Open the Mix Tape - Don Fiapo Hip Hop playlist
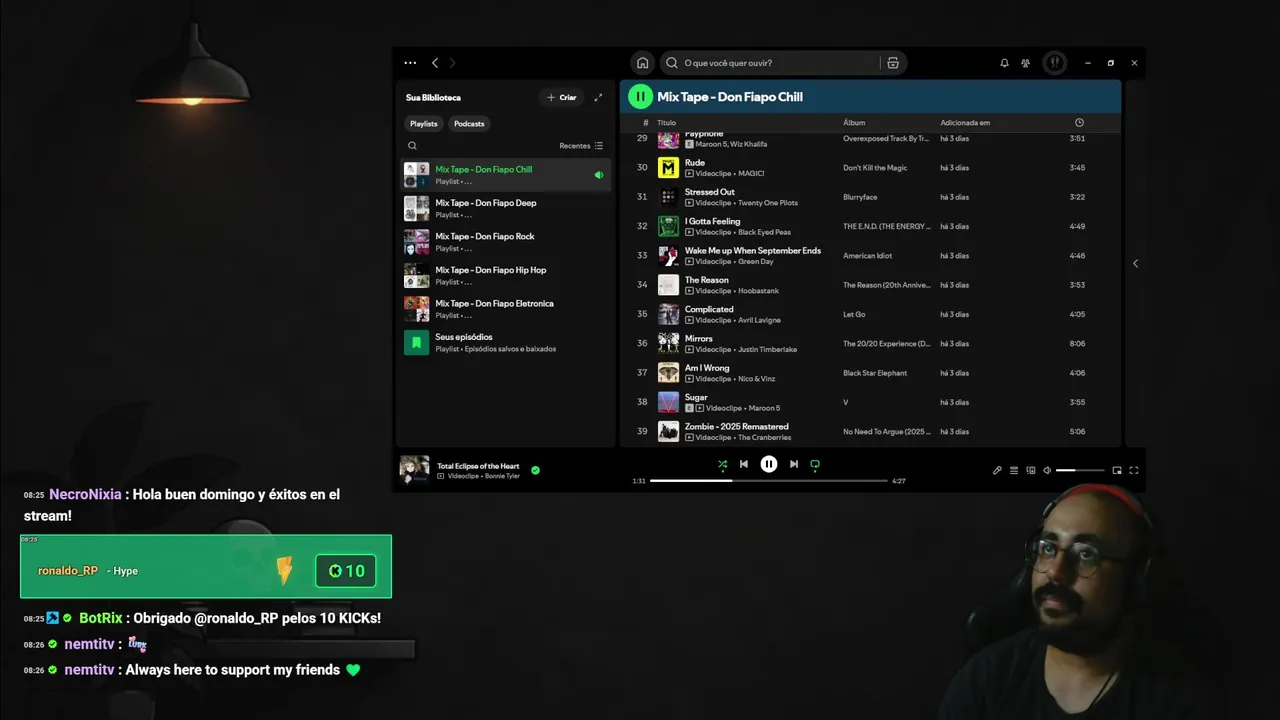1280x720 pixels. click(506, 275)
